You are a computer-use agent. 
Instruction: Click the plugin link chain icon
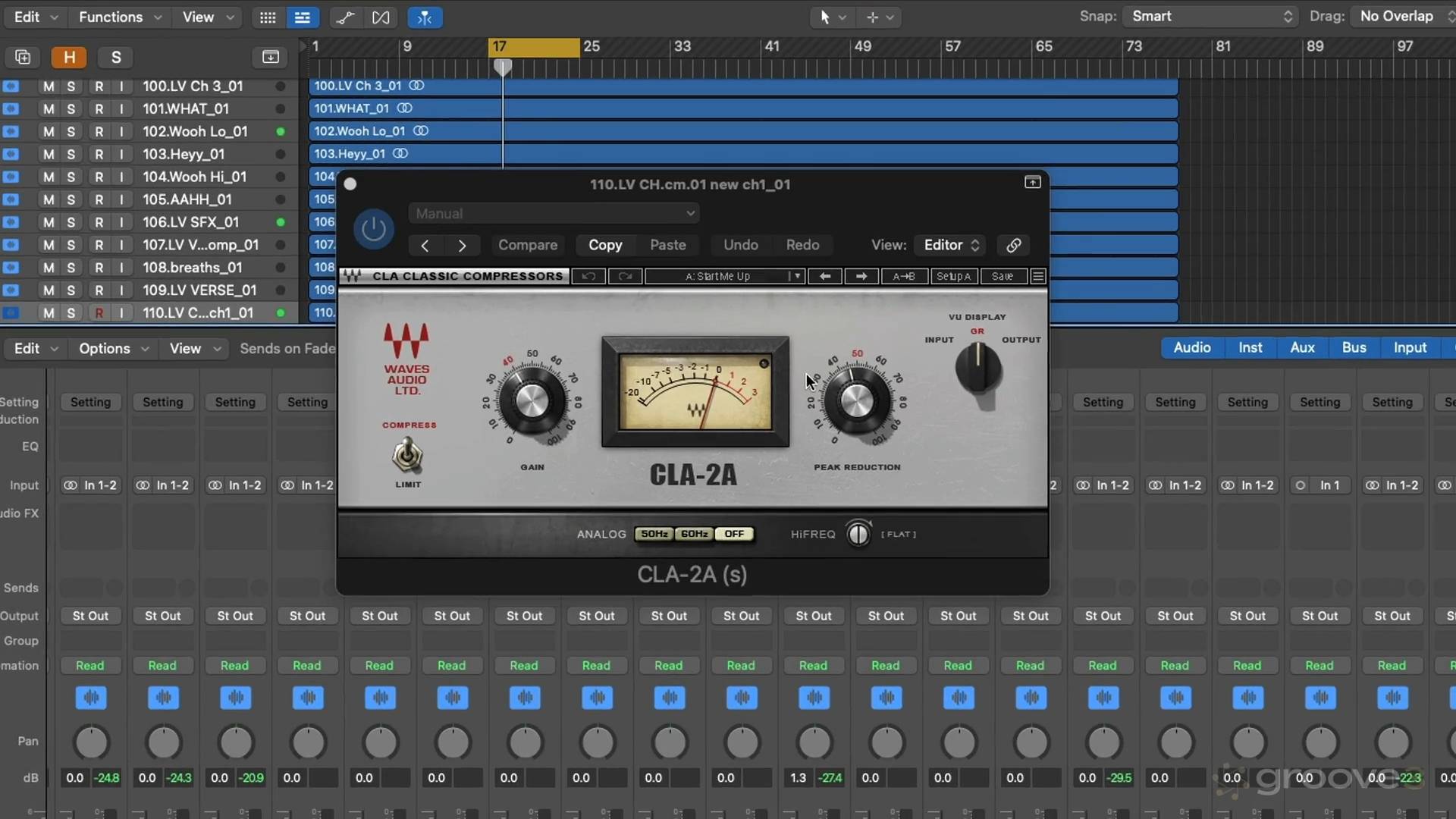(x=1013, y=245)
